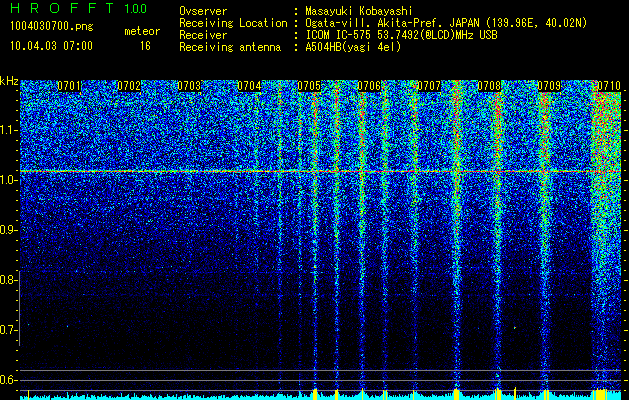Click the 0.8 frequency axis label
629x400 pixels.
(x=8, y=280)
